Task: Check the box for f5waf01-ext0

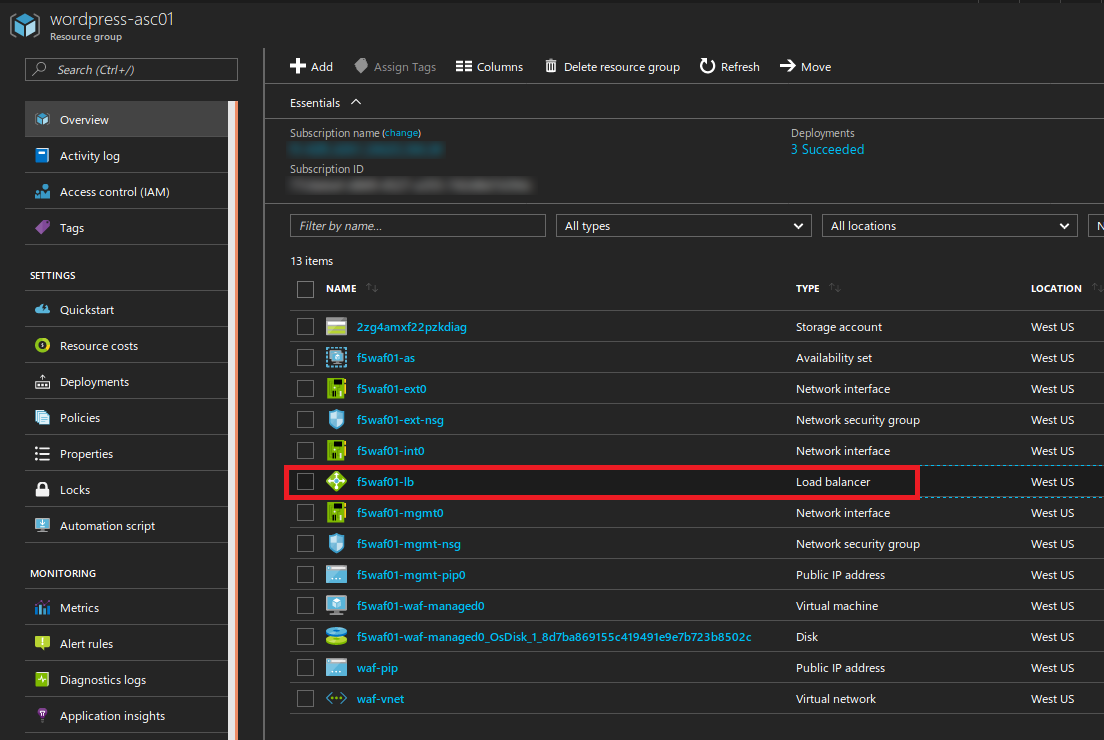Action: tap(305, 389)
